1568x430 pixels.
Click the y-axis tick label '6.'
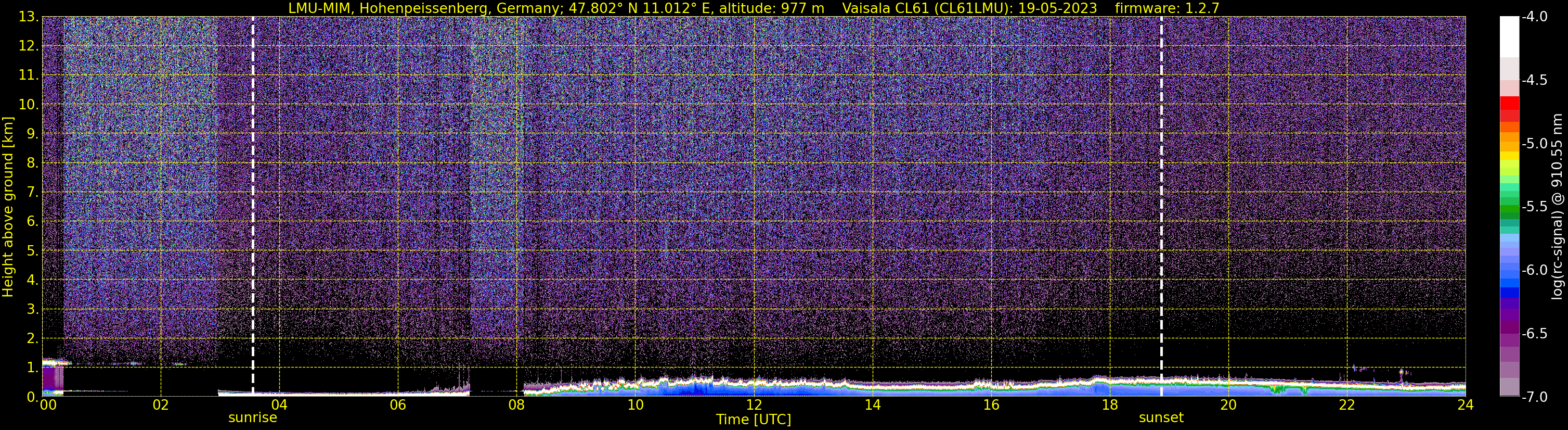pos(33,222)
